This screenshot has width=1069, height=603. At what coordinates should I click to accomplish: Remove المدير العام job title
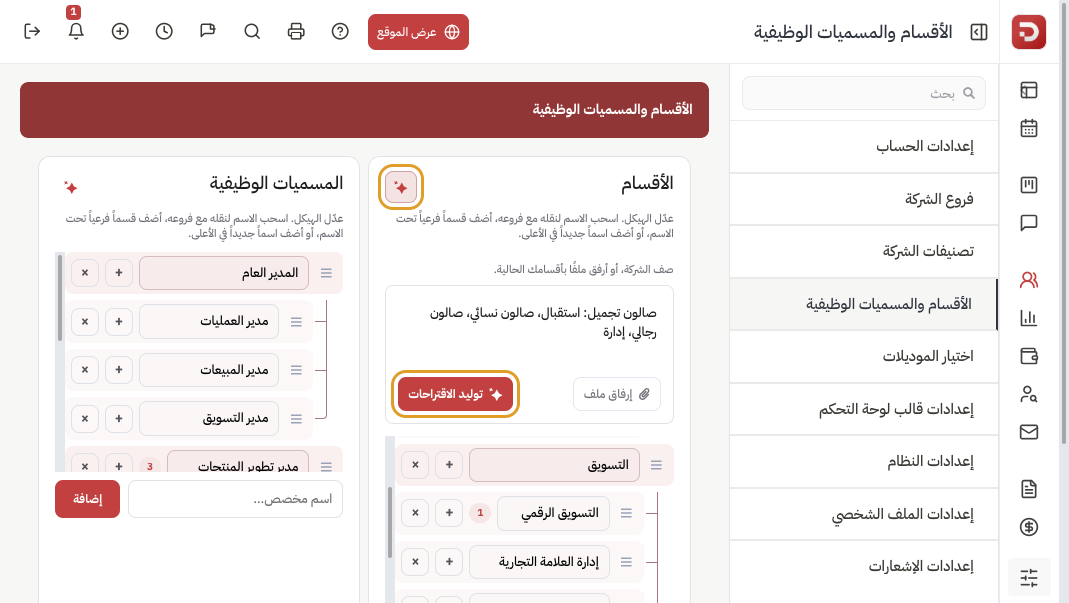[85, 273]
